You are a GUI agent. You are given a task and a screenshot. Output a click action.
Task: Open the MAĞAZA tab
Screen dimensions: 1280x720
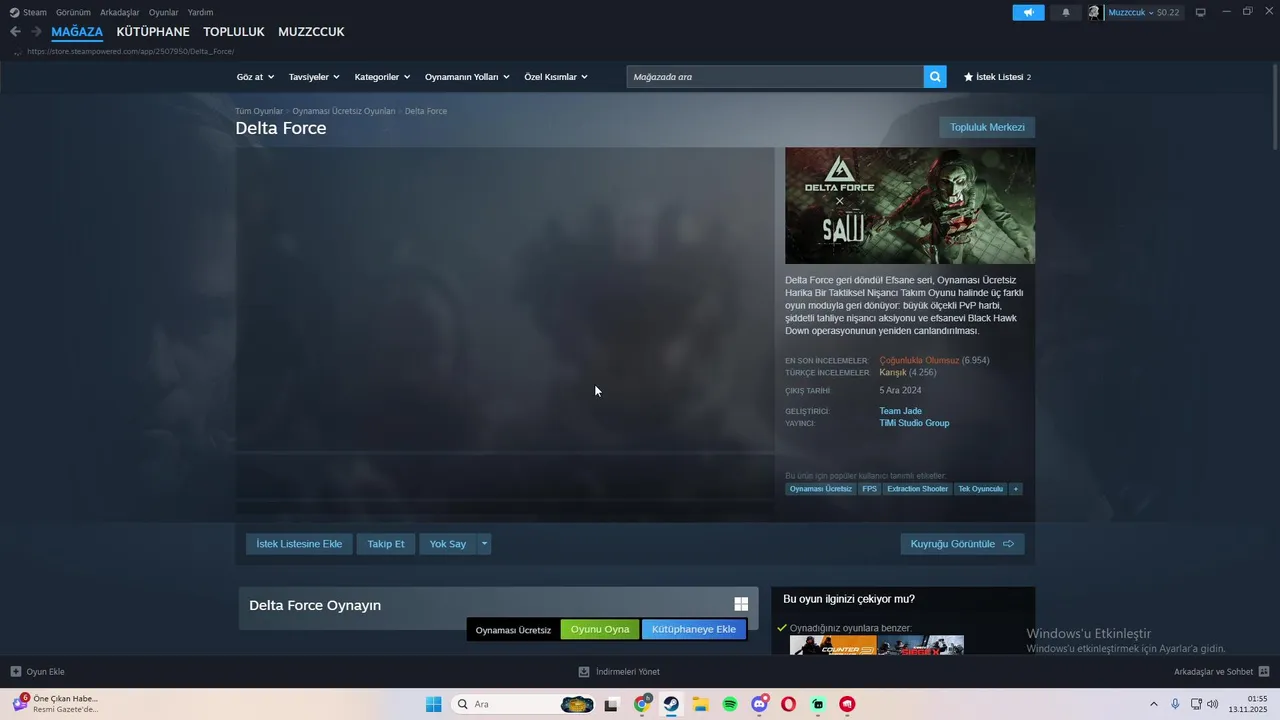click(x=77, y=32)
